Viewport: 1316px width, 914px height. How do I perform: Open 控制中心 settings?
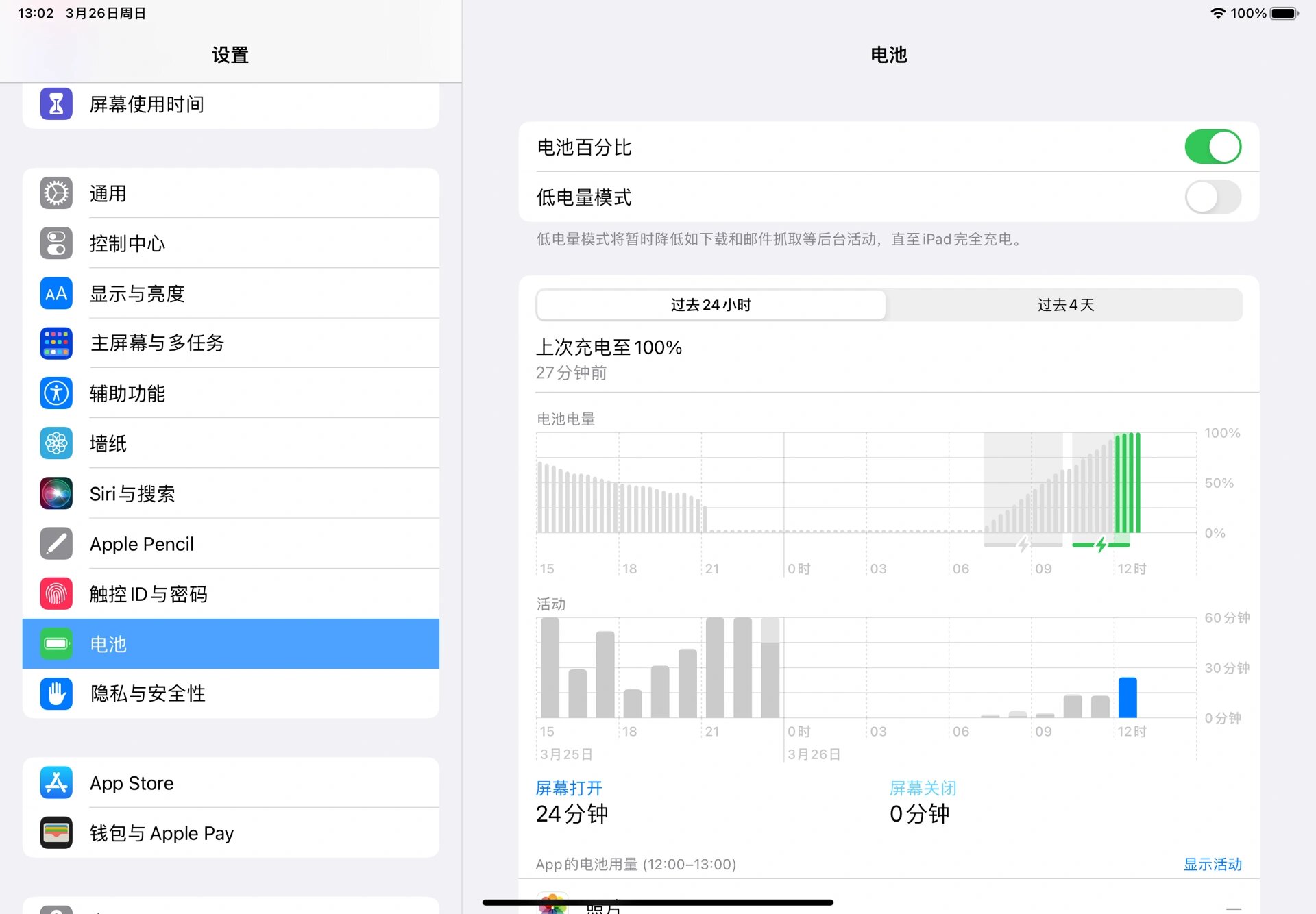click(232, 242)
